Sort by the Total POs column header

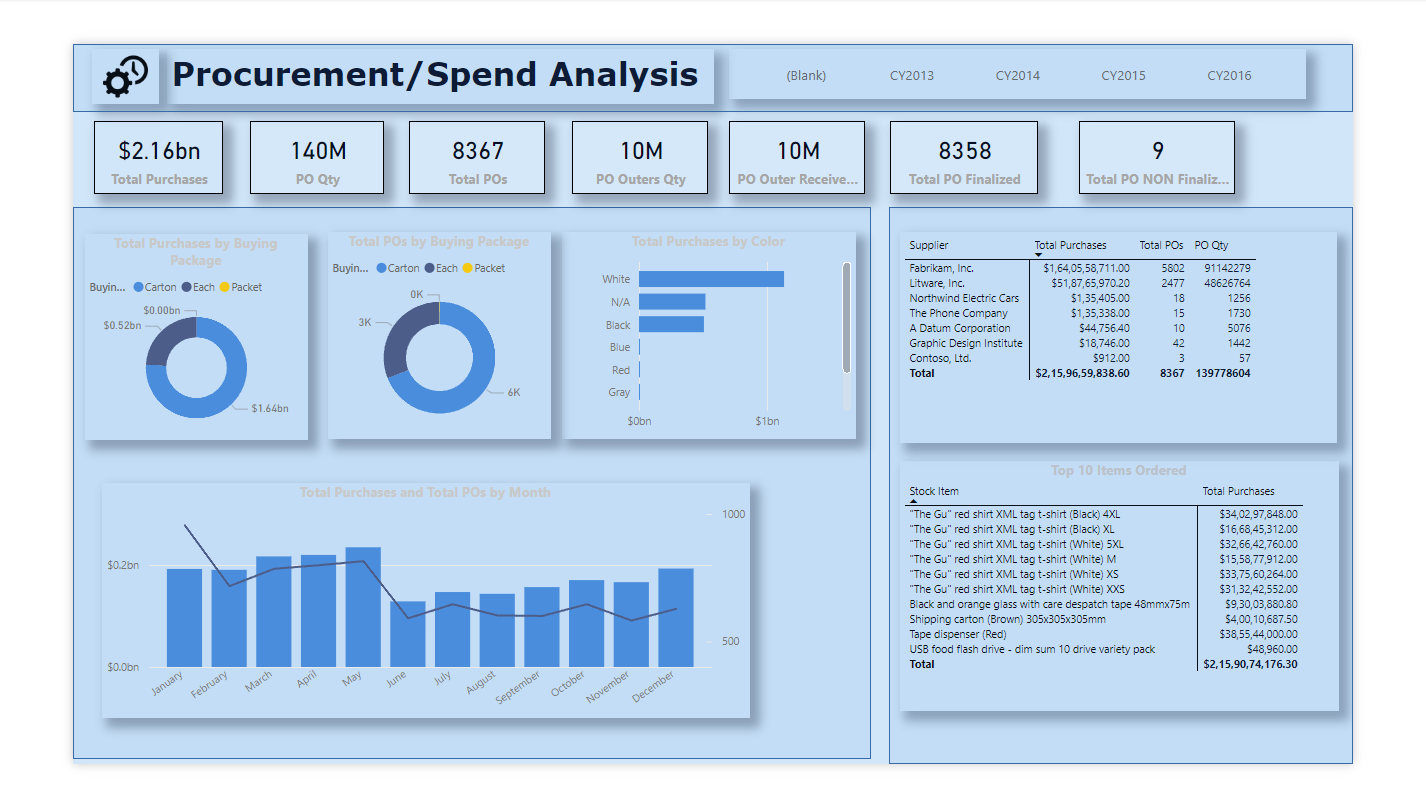(x=1161, y=245)
